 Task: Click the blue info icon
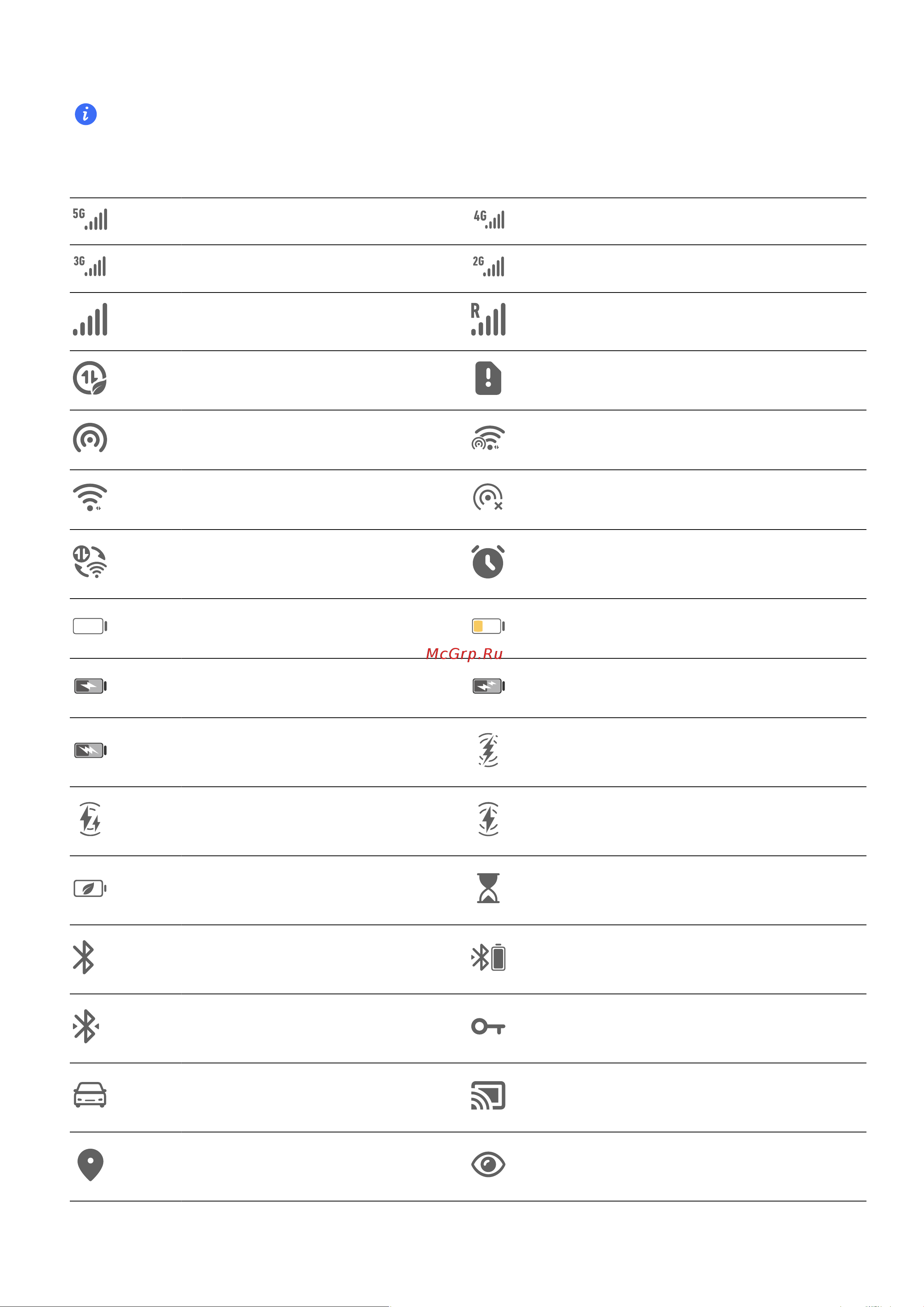tap(86, 114)
